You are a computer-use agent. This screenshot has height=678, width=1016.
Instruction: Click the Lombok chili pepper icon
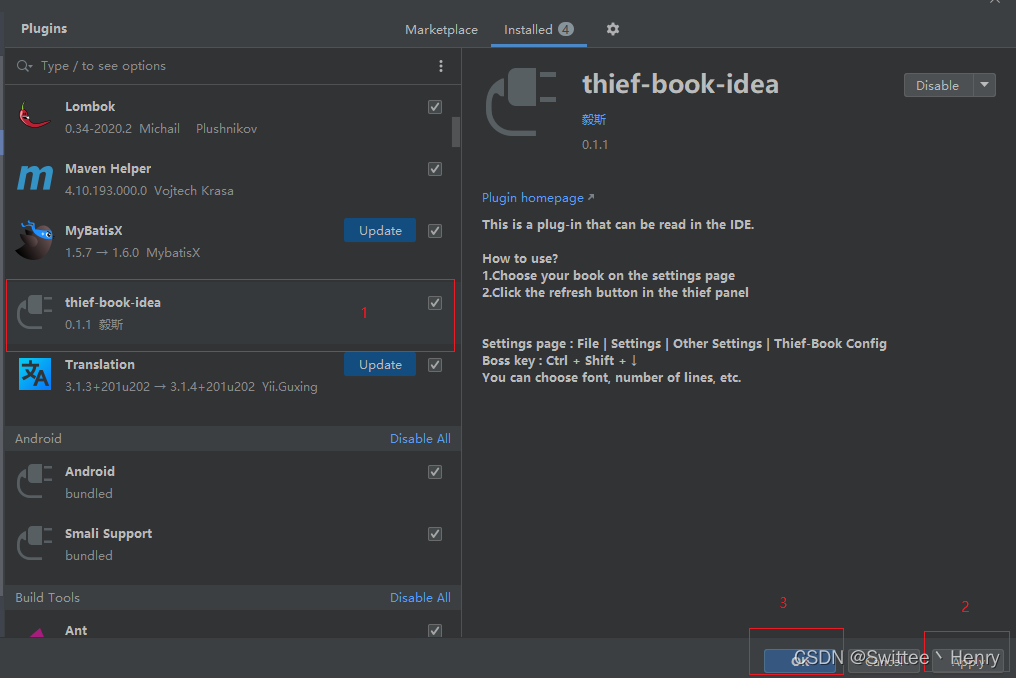coord(34,115)
